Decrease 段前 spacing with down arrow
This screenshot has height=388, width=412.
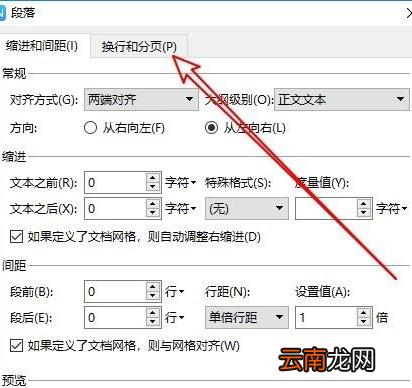153,296
